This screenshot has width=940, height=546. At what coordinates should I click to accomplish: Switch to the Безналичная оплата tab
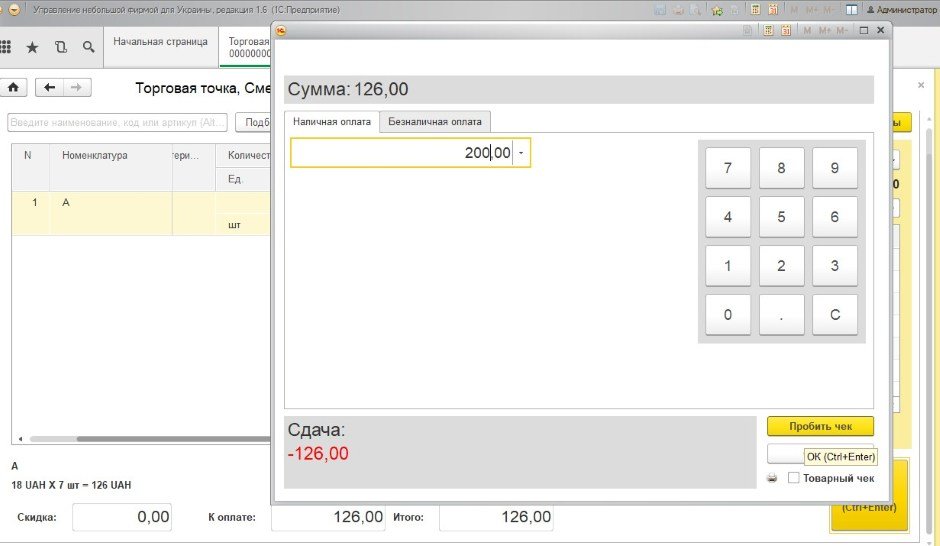pyautogui.click(x=434, y=122)
